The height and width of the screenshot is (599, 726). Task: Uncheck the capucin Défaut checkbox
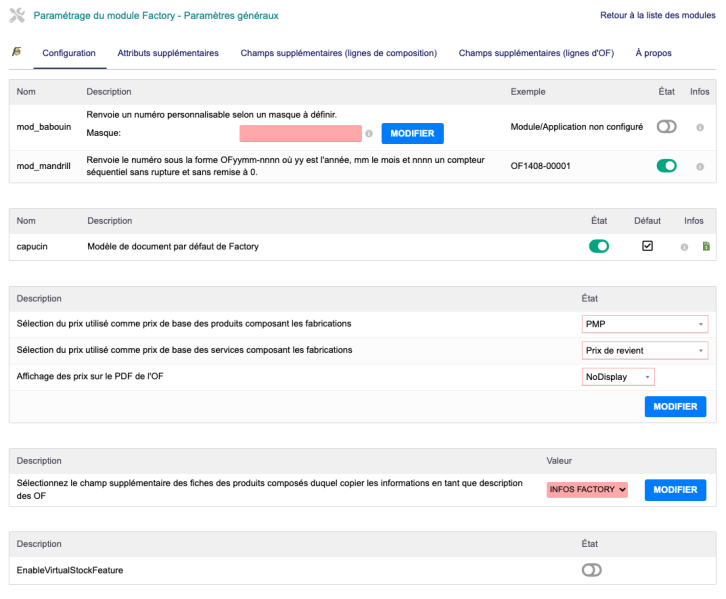(647, 246)
